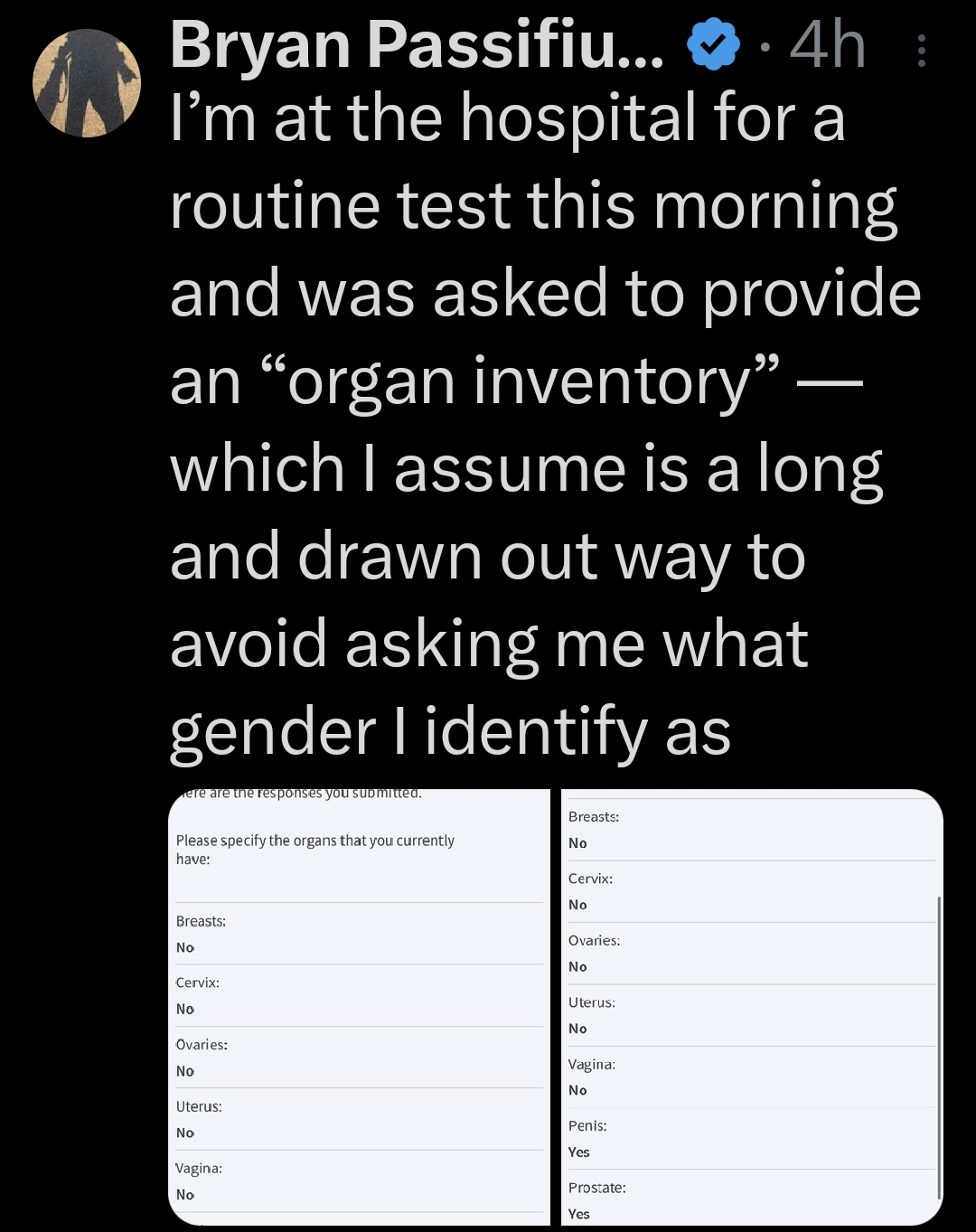Click the "Penis:" label in the right image
Image resolution: width=976 pixels, height=1232 pixels.
pos(587,1126)
